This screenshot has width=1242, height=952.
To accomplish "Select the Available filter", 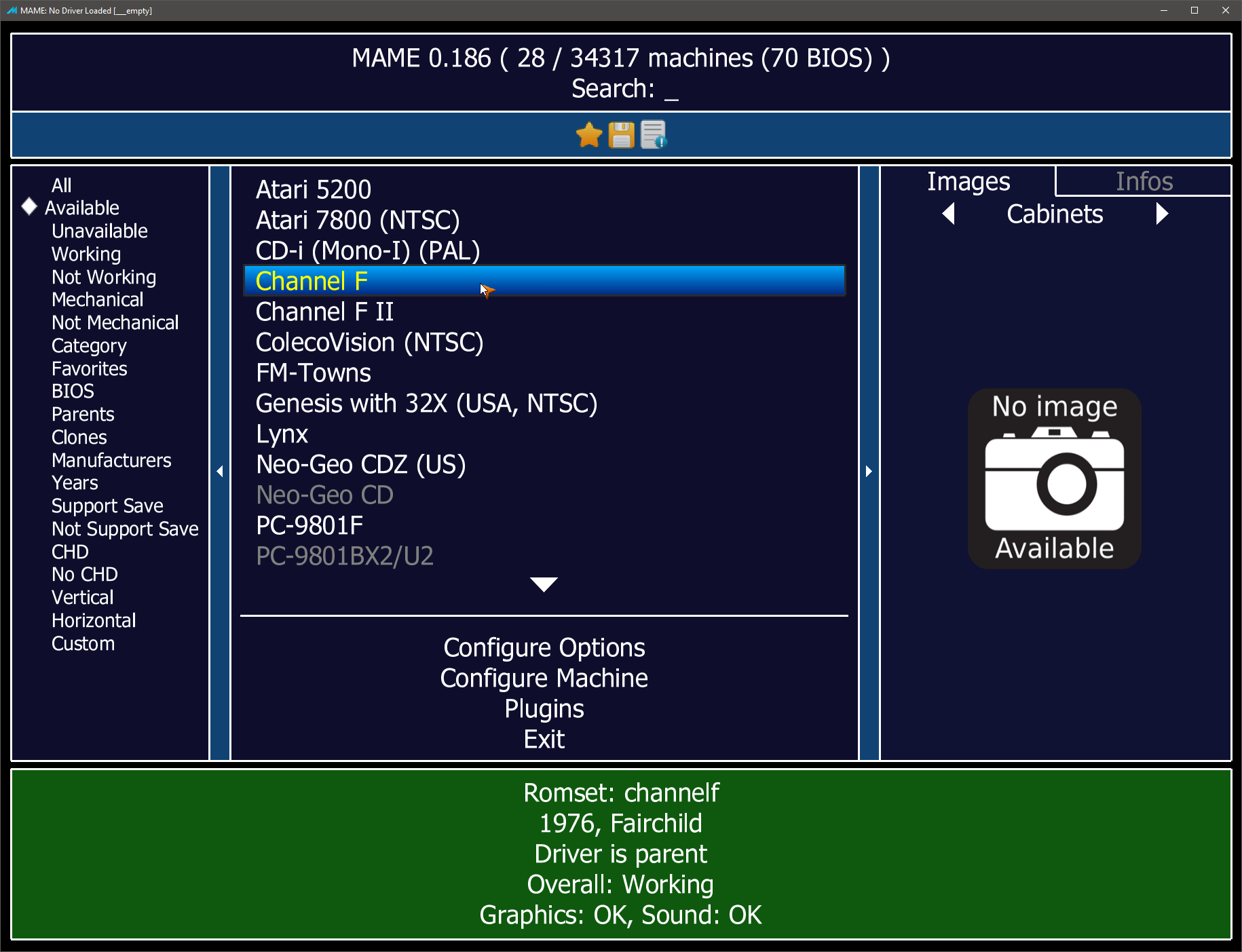I will pos(82,208).
